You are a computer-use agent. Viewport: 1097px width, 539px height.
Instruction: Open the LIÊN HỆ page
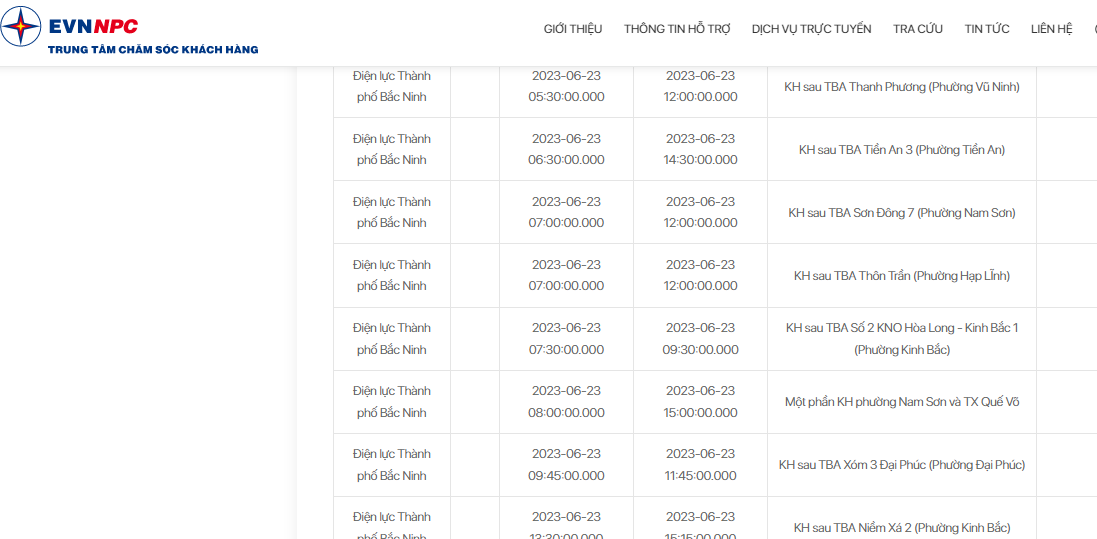tap(1052, 29)
